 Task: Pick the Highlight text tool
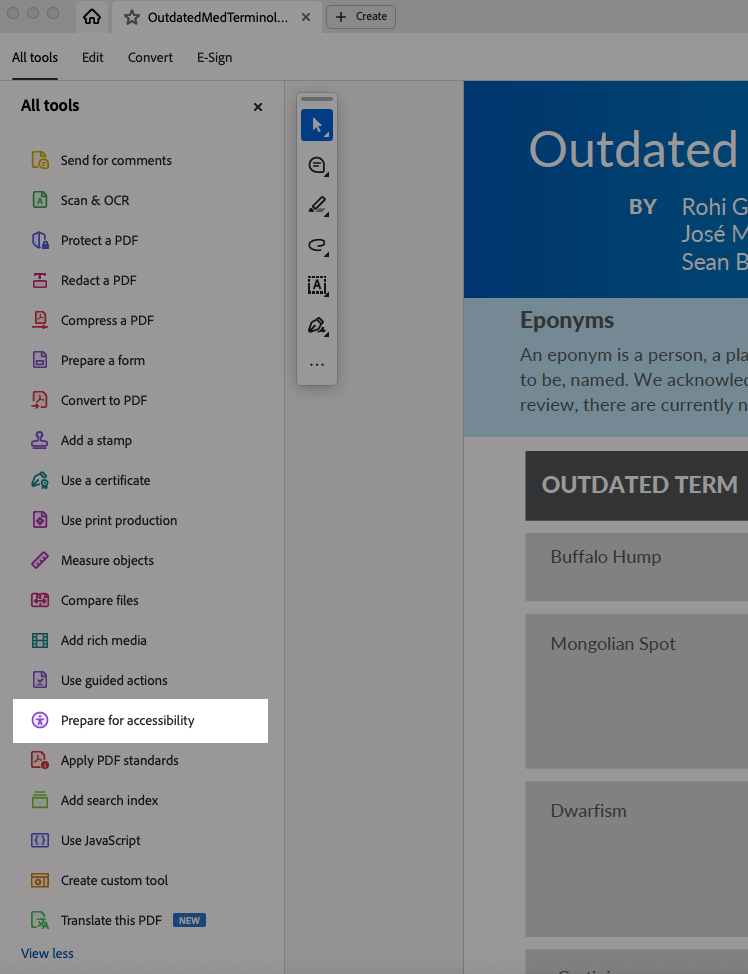317,206
